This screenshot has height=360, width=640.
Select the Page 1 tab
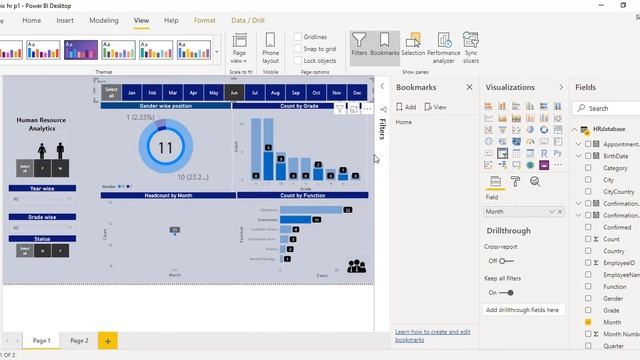(42, 340)
